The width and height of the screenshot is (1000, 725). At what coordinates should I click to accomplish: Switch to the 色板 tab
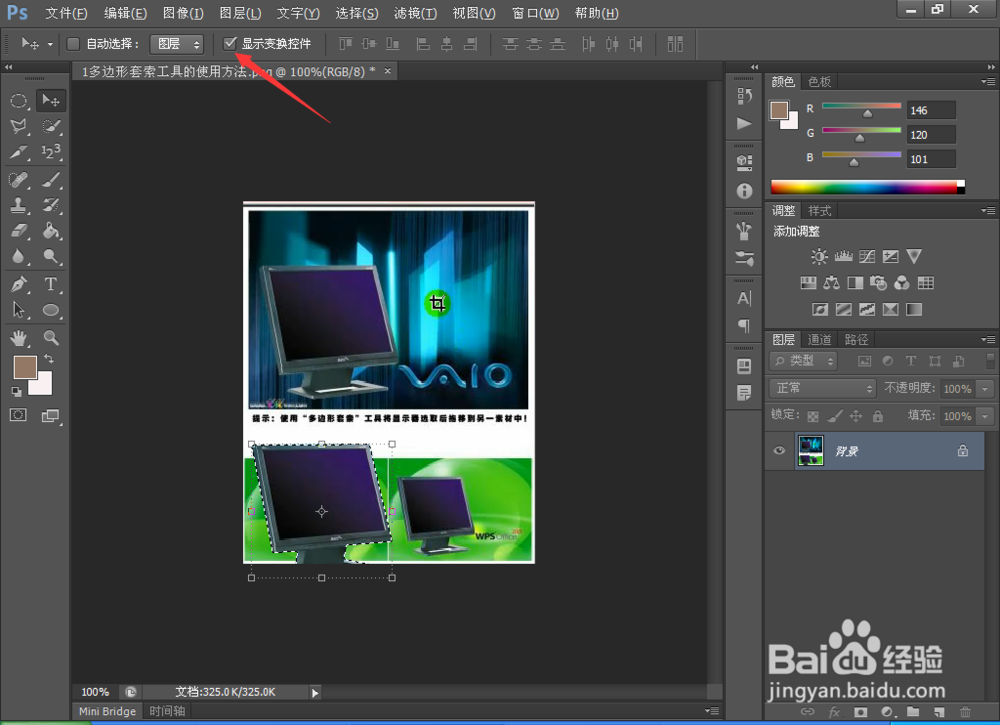pos(819,82)
